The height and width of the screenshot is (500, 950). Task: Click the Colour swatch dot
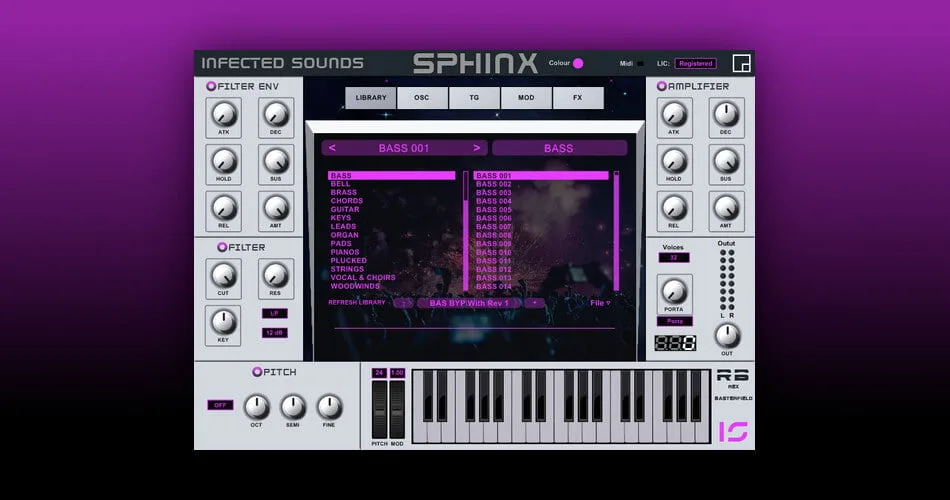[578, 63]
